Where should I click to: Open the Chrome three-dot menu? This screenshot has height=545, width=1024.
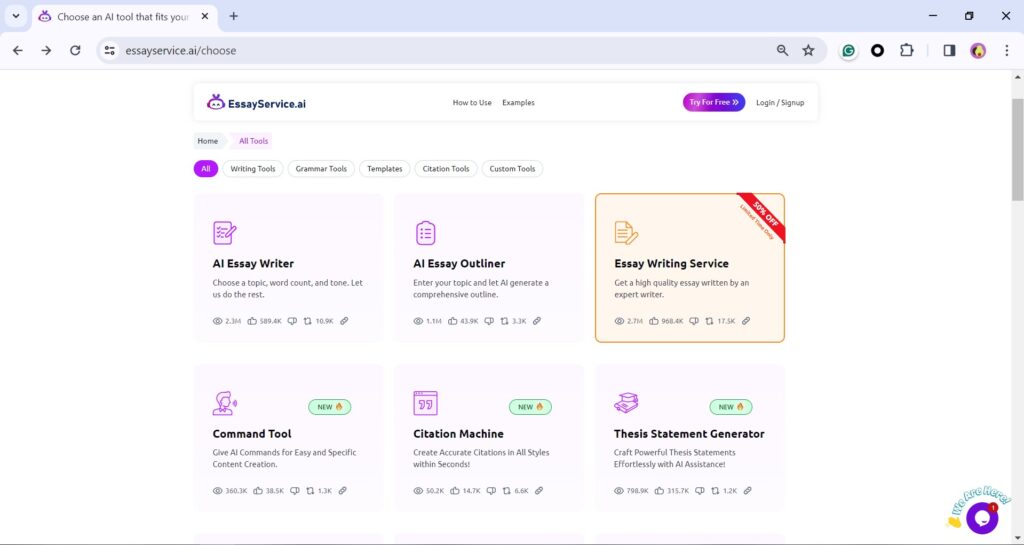(x=1006, y=50)
